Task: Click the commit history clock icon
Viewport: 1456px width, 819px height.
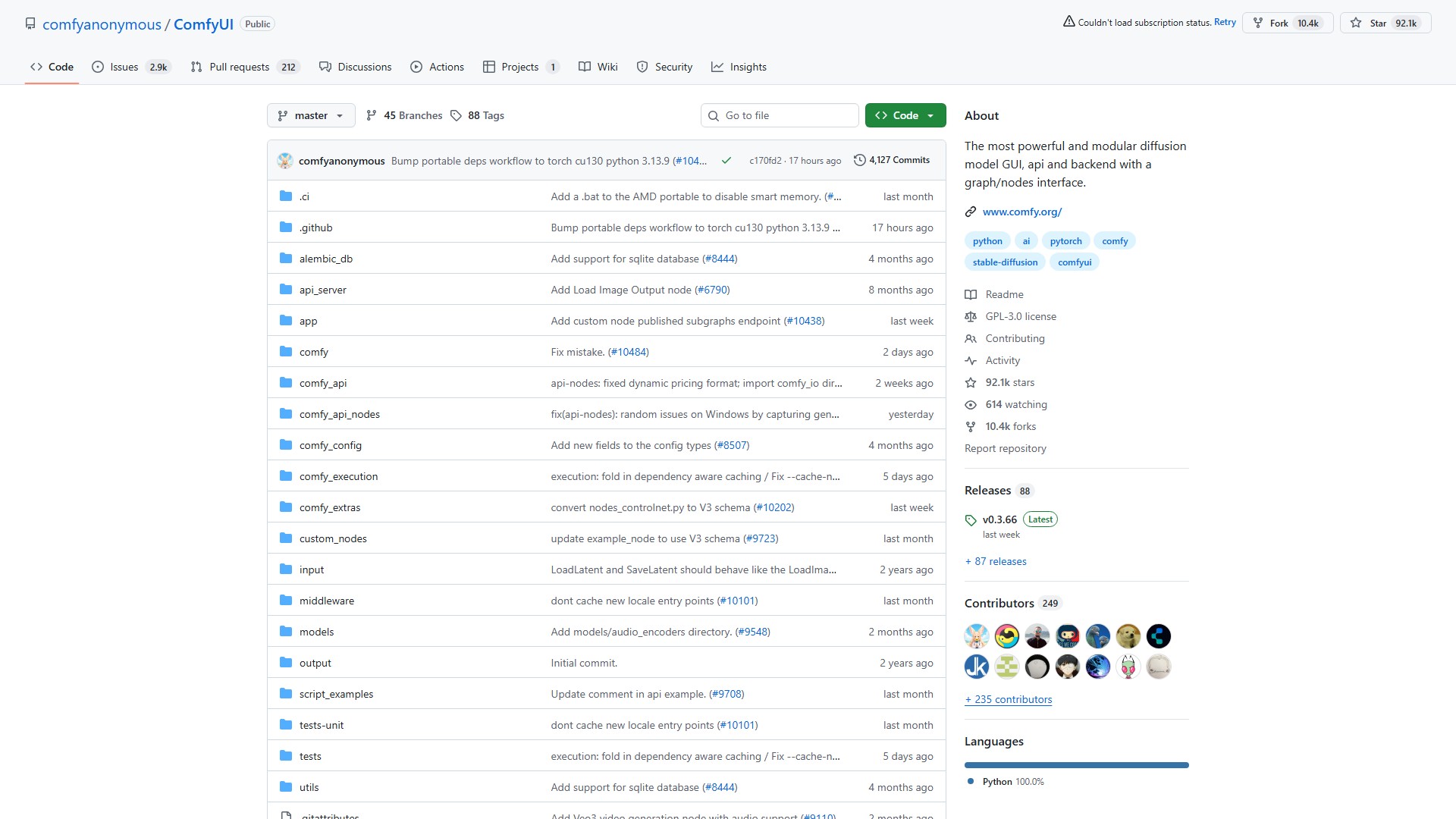Action: 859,160
